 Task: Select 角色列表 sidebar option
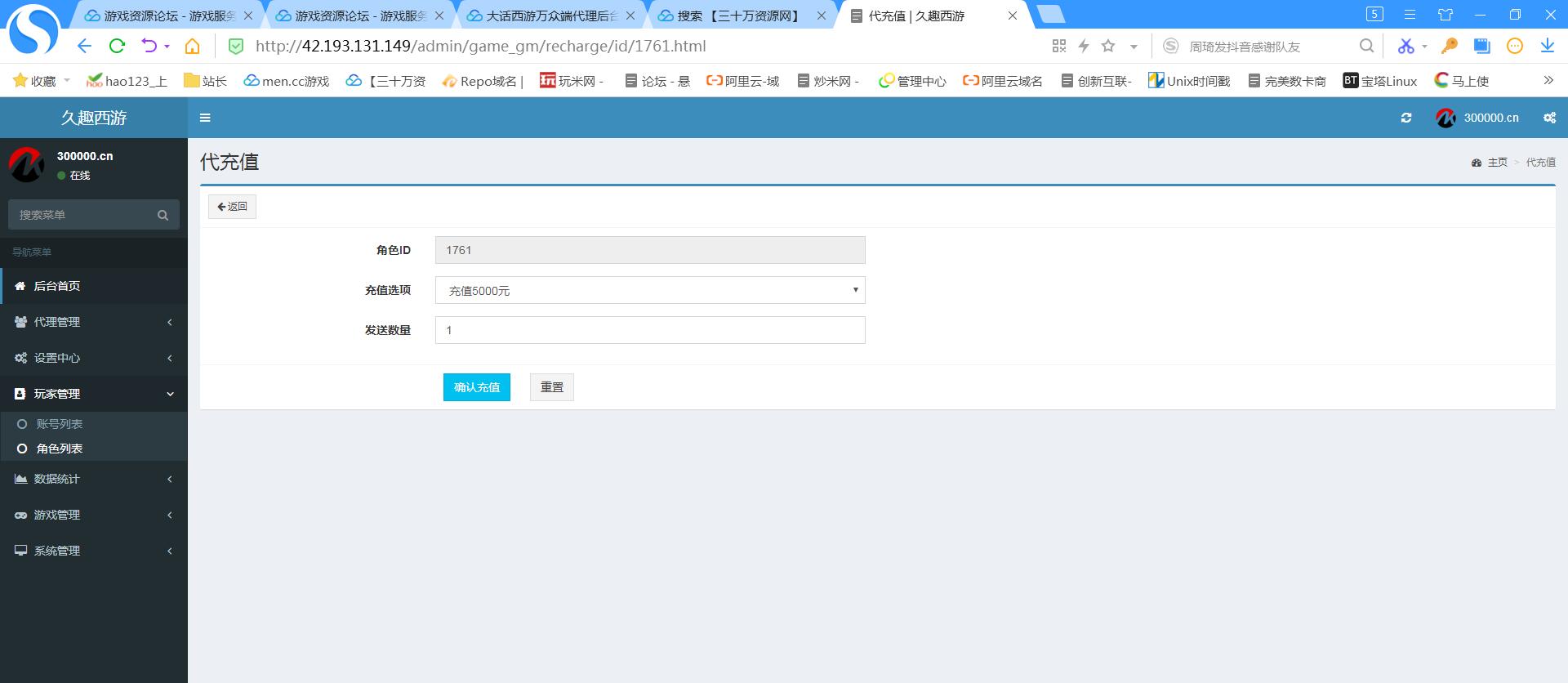[x=60, y=449]
